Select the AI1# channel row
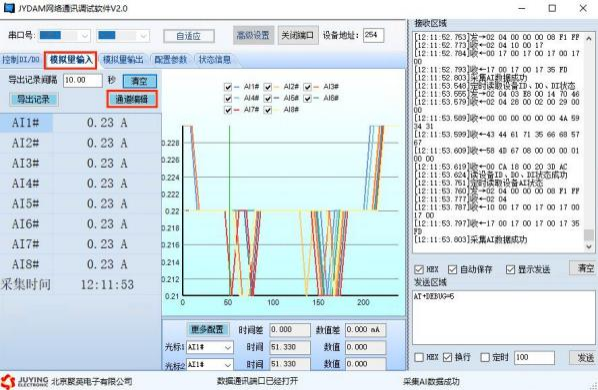 80,123
